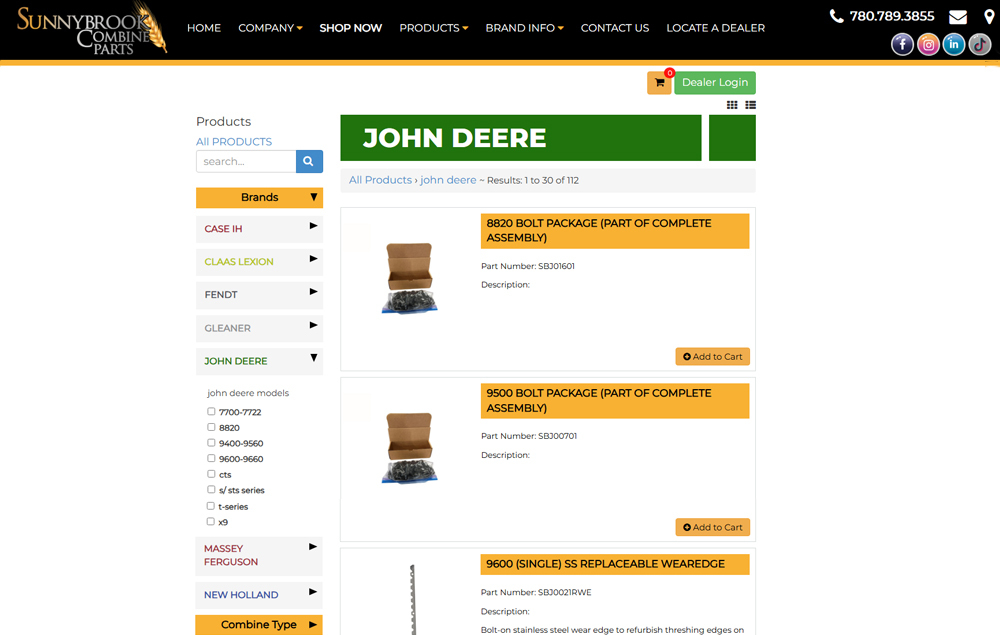Open the COMPANY dropdown menu

pos(270,28)
